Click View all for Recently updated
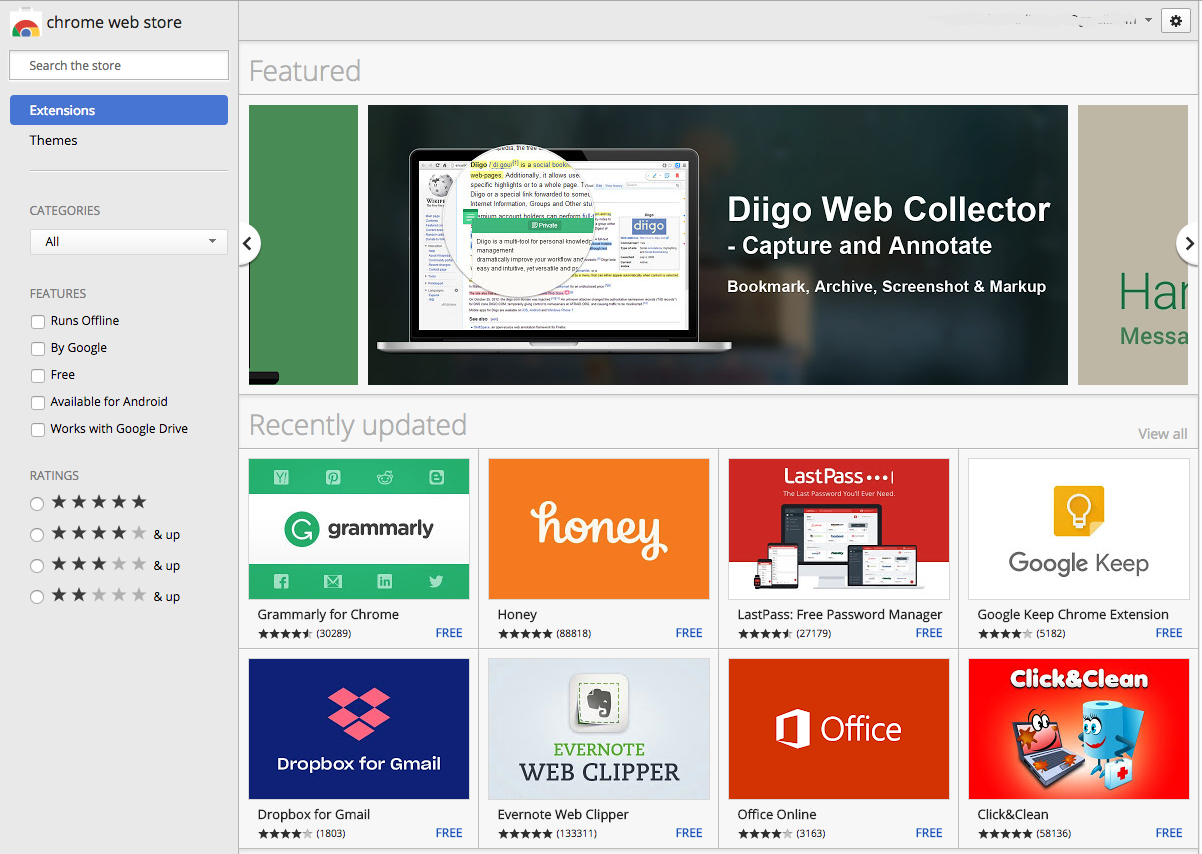1202x854 pixels. tap(1163, 434)
